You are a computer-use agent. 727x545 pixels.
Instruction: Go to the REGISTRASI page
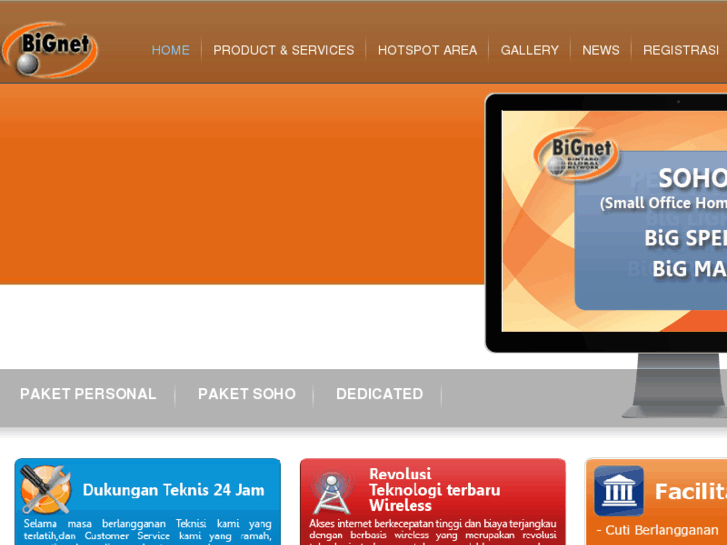click(x=681, y=50)
